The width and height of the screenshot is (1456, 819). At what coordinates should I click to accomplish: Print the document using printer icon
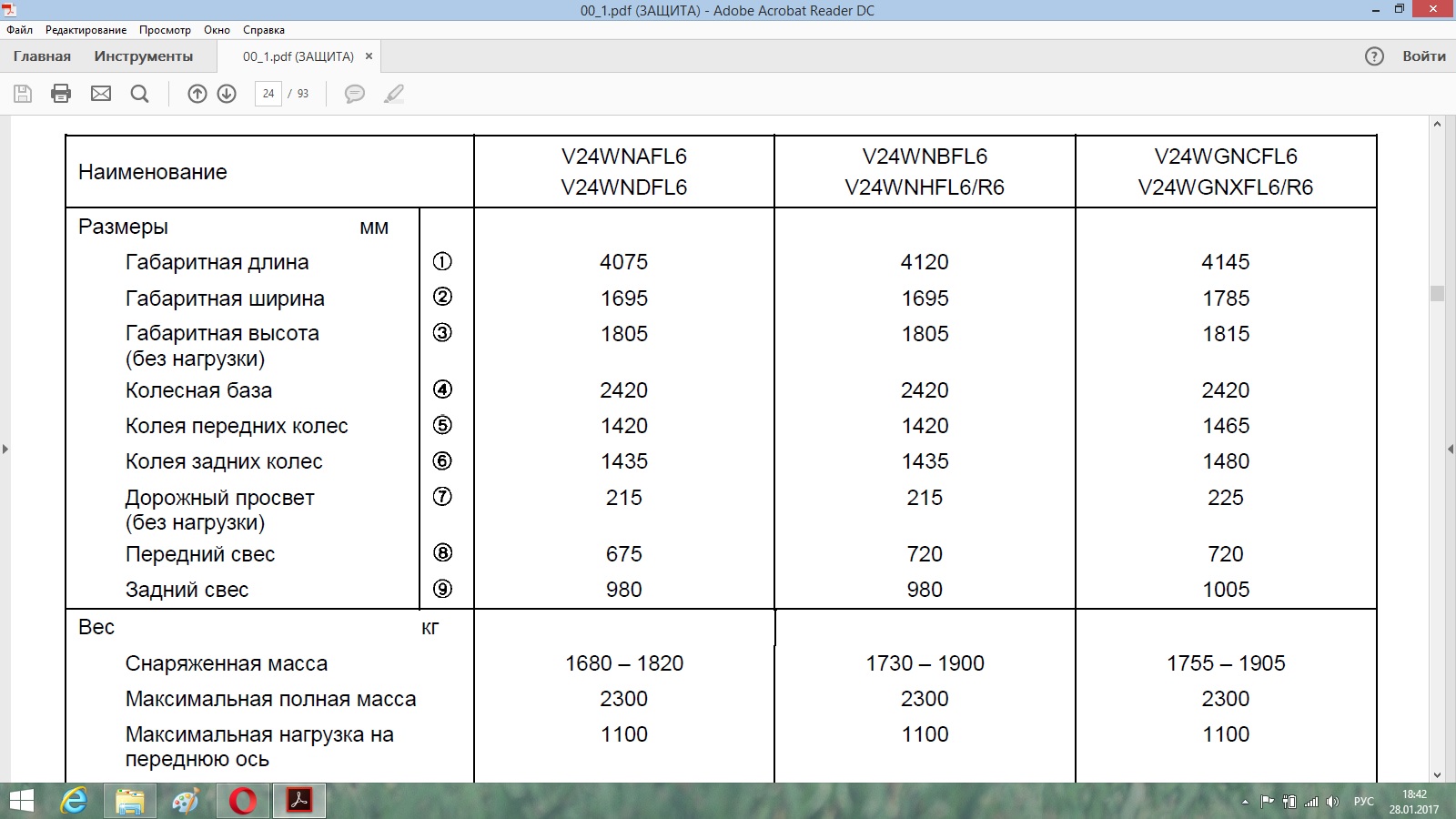click(x=61, y=94)
